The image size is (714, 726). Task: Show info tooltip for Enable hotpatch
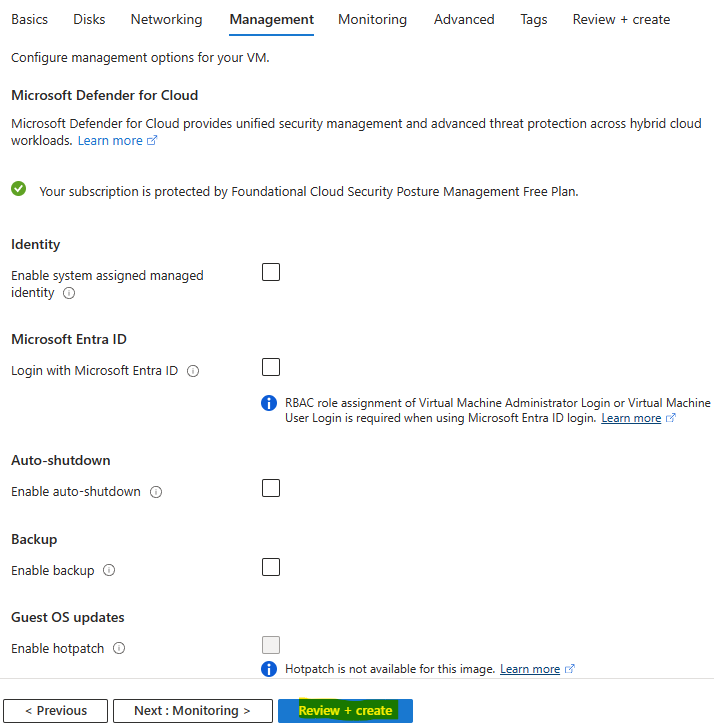(119, 648)
